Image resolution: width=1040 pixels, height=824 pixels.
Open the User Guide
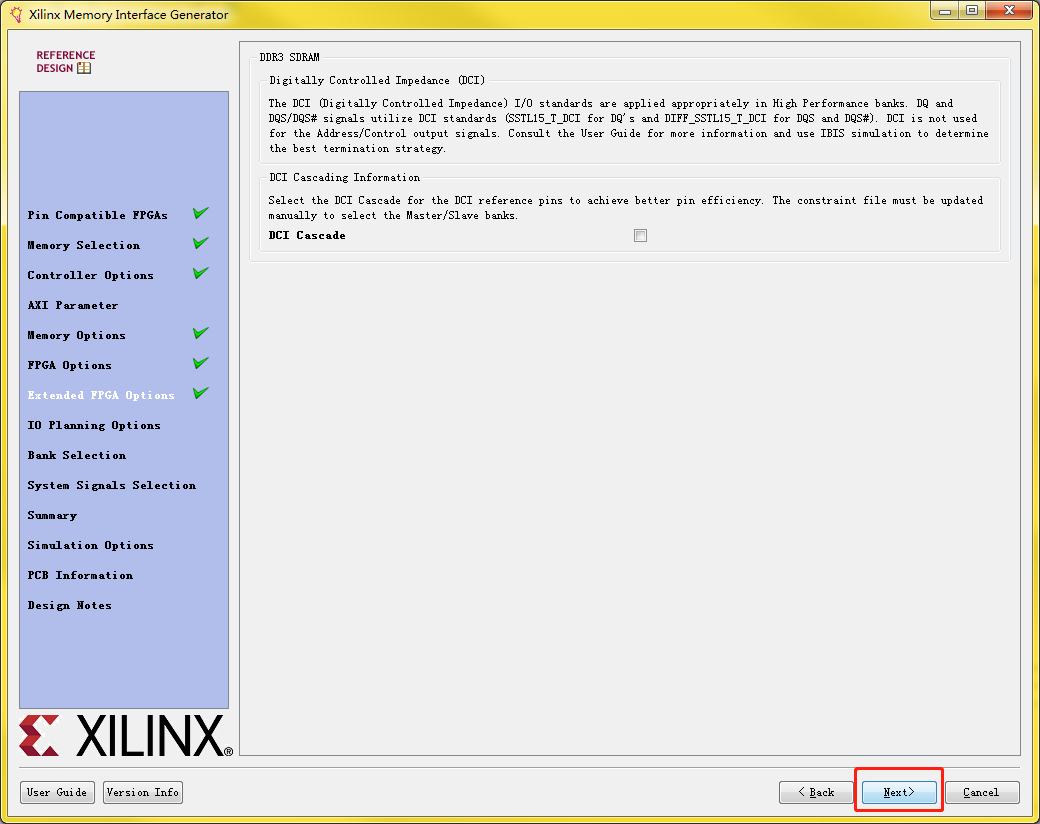57,792
